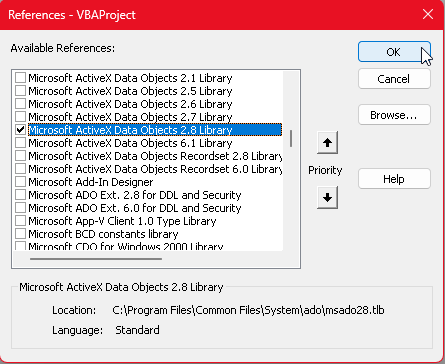
Task: Check the Microsoft Add-In Designer box
Action: pos(21,182)
